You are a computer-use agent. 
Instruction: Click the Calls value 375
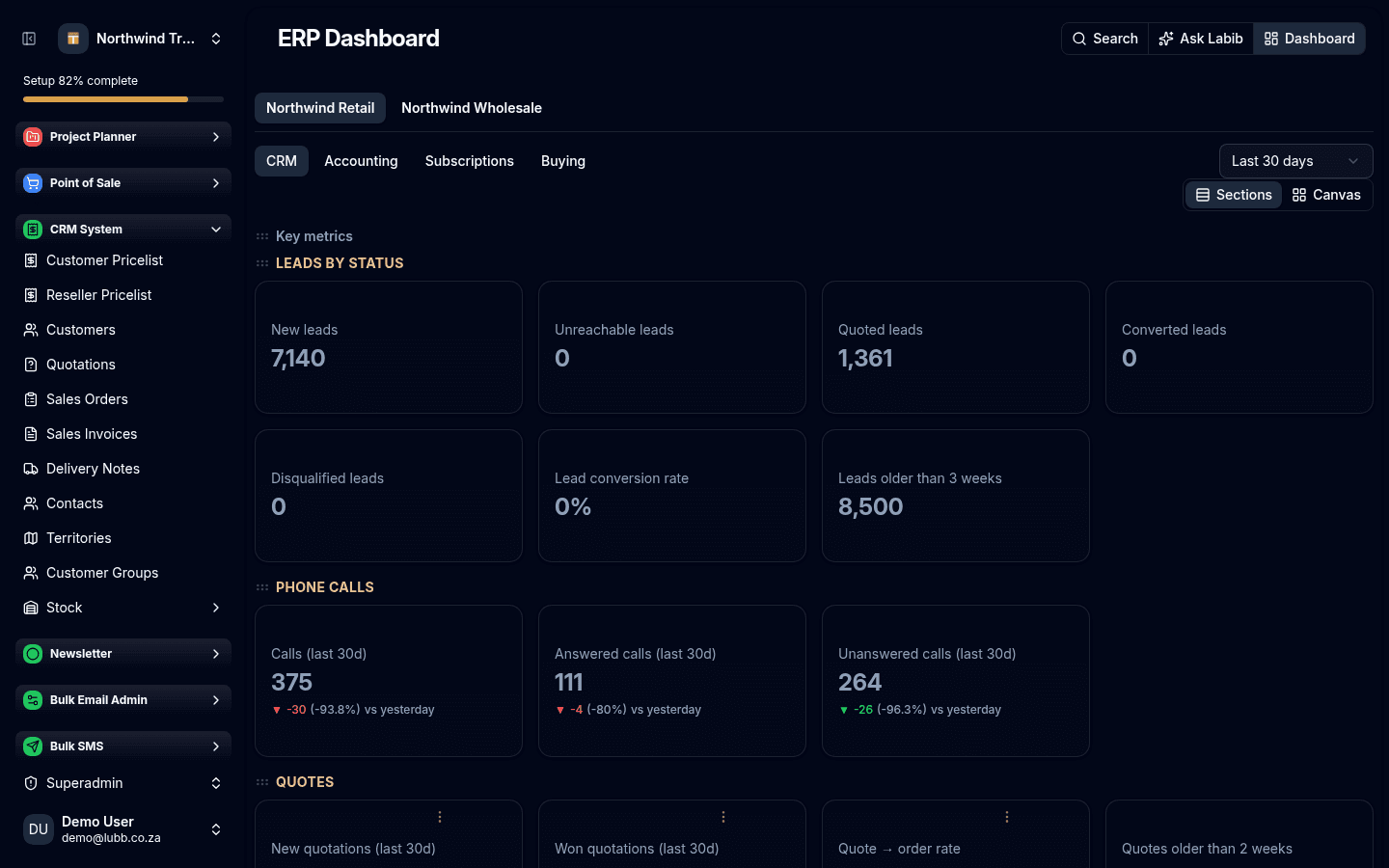tap(291, 683)
